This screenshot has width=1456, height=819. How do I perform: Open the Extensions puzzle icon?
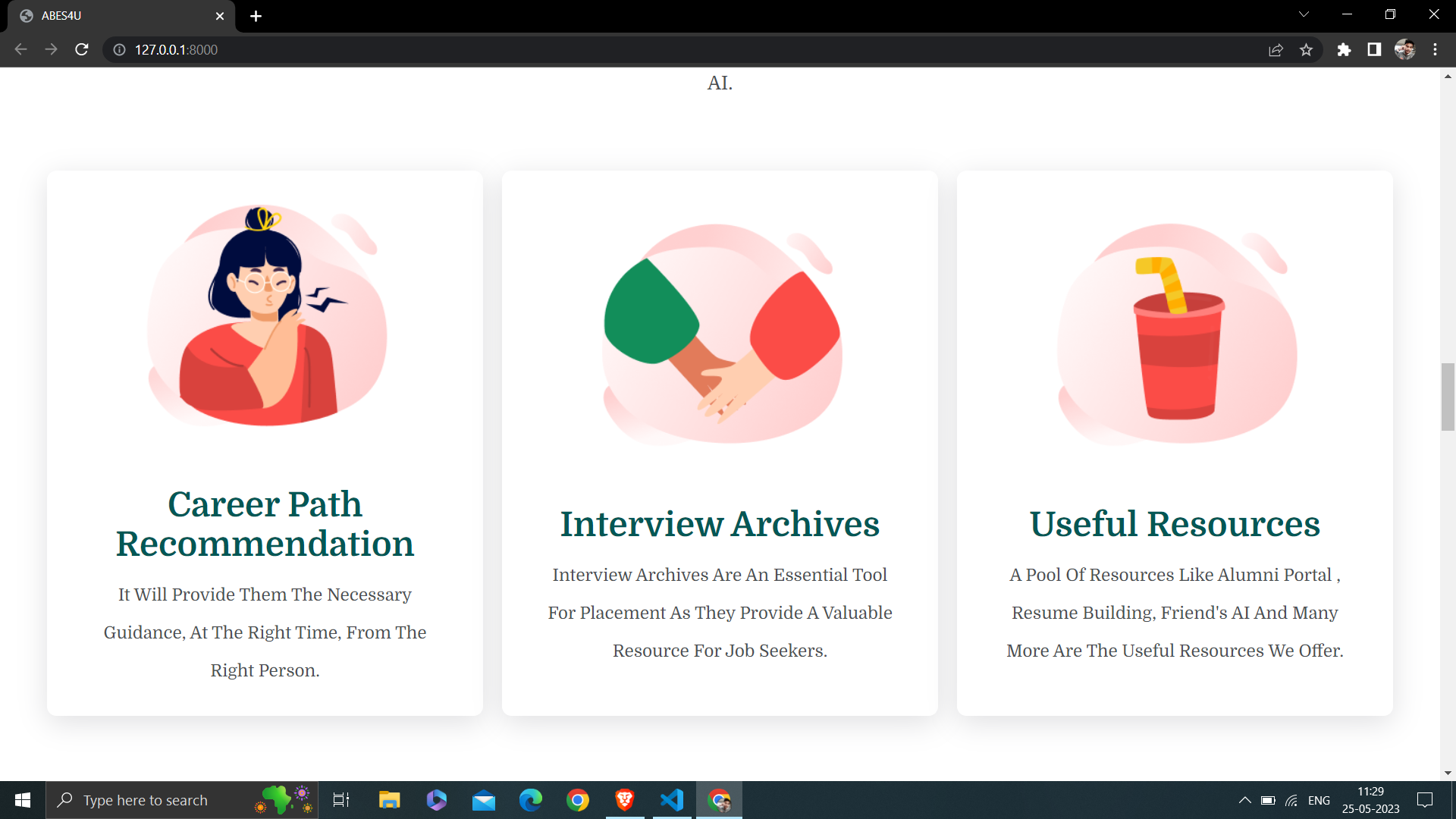coord(1344,49)
